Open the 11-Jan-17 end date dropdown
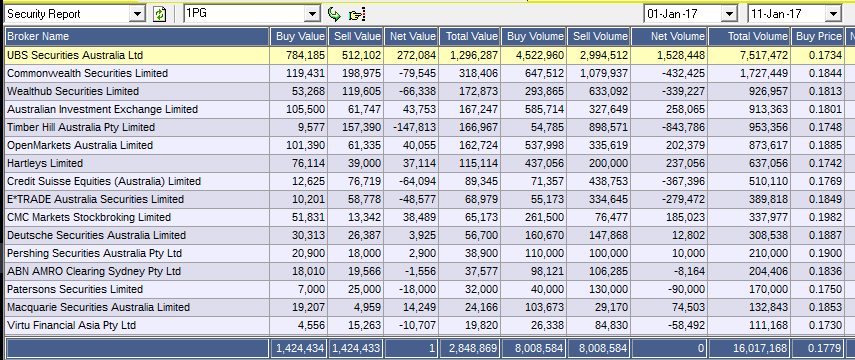This screenshot has height=360, width=855. [x=833, y=14]
